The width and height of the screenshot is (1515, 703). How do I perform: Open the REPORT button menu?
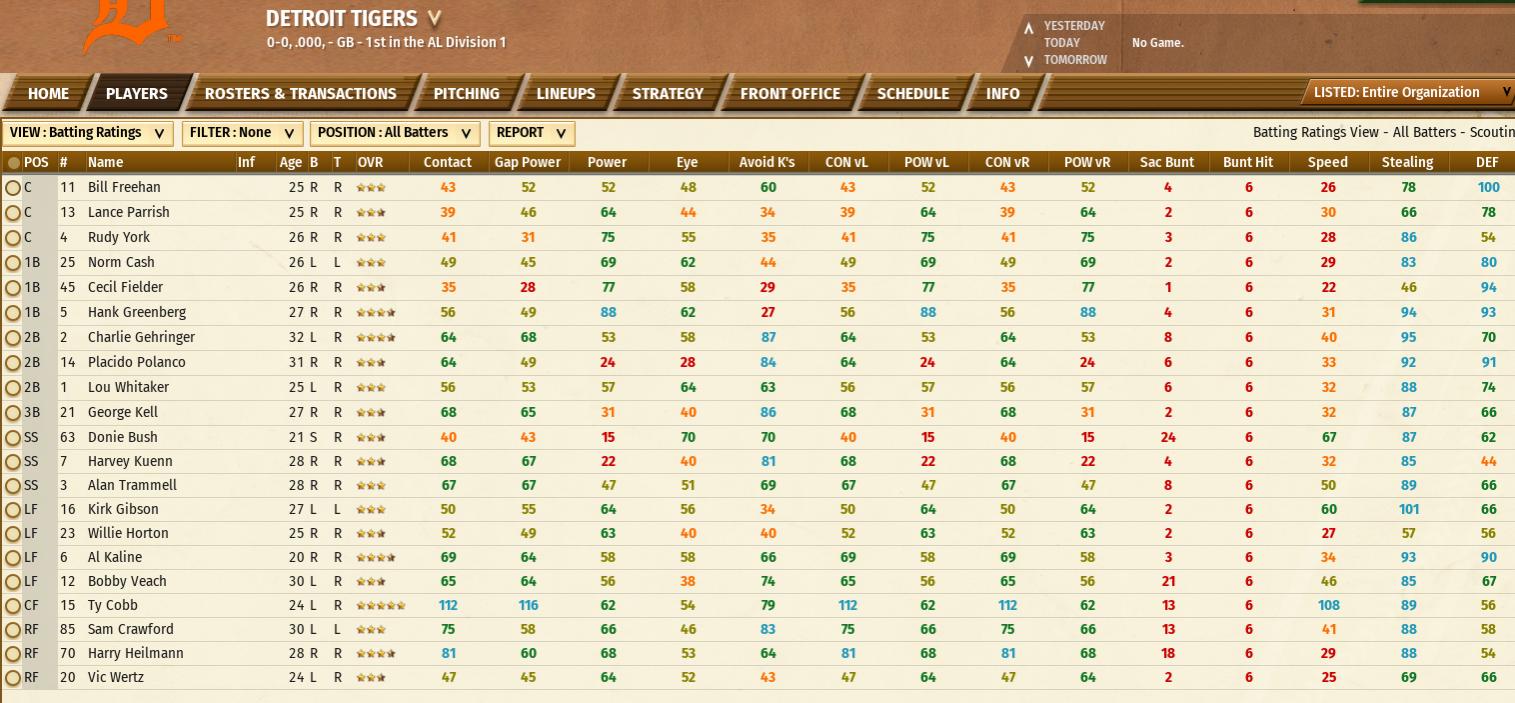[531, 133]
